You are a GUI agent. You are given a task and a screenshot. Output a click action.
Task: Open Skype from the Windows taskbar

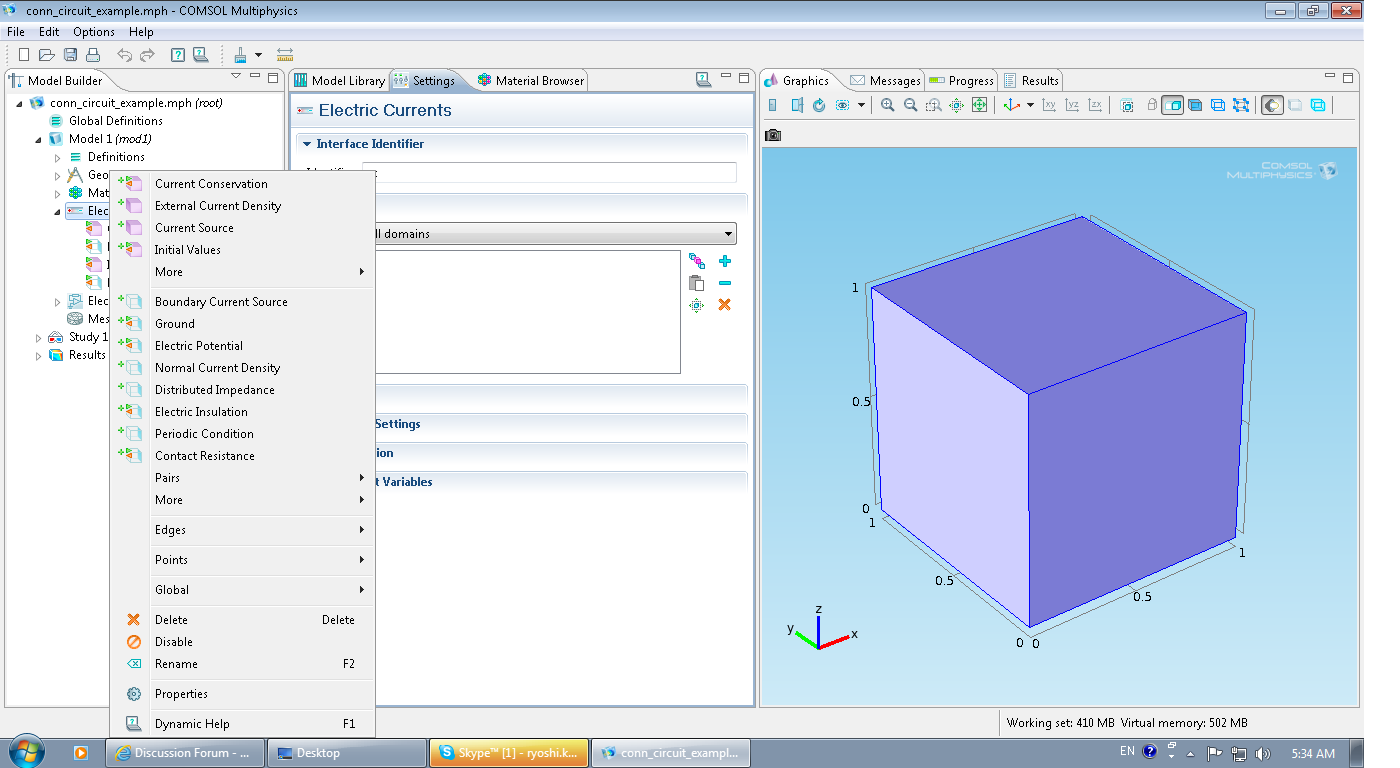pos(508,753)
